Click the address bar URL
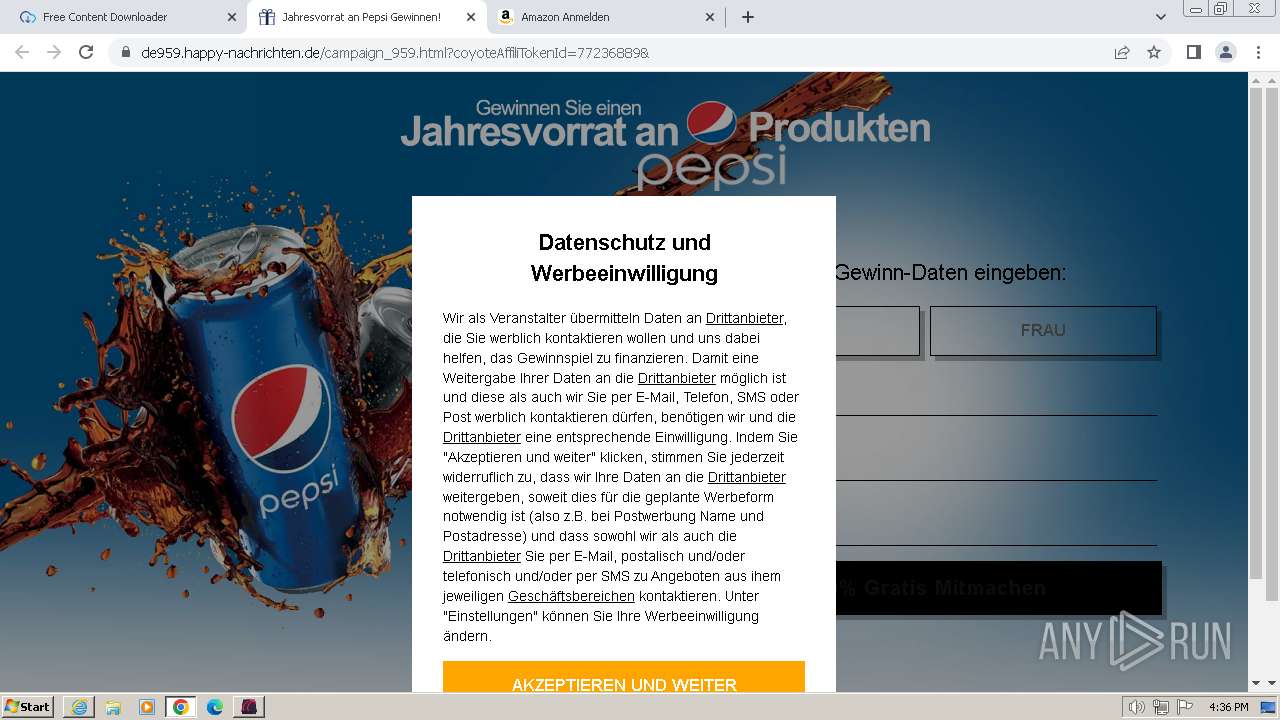 coord(395,52)
